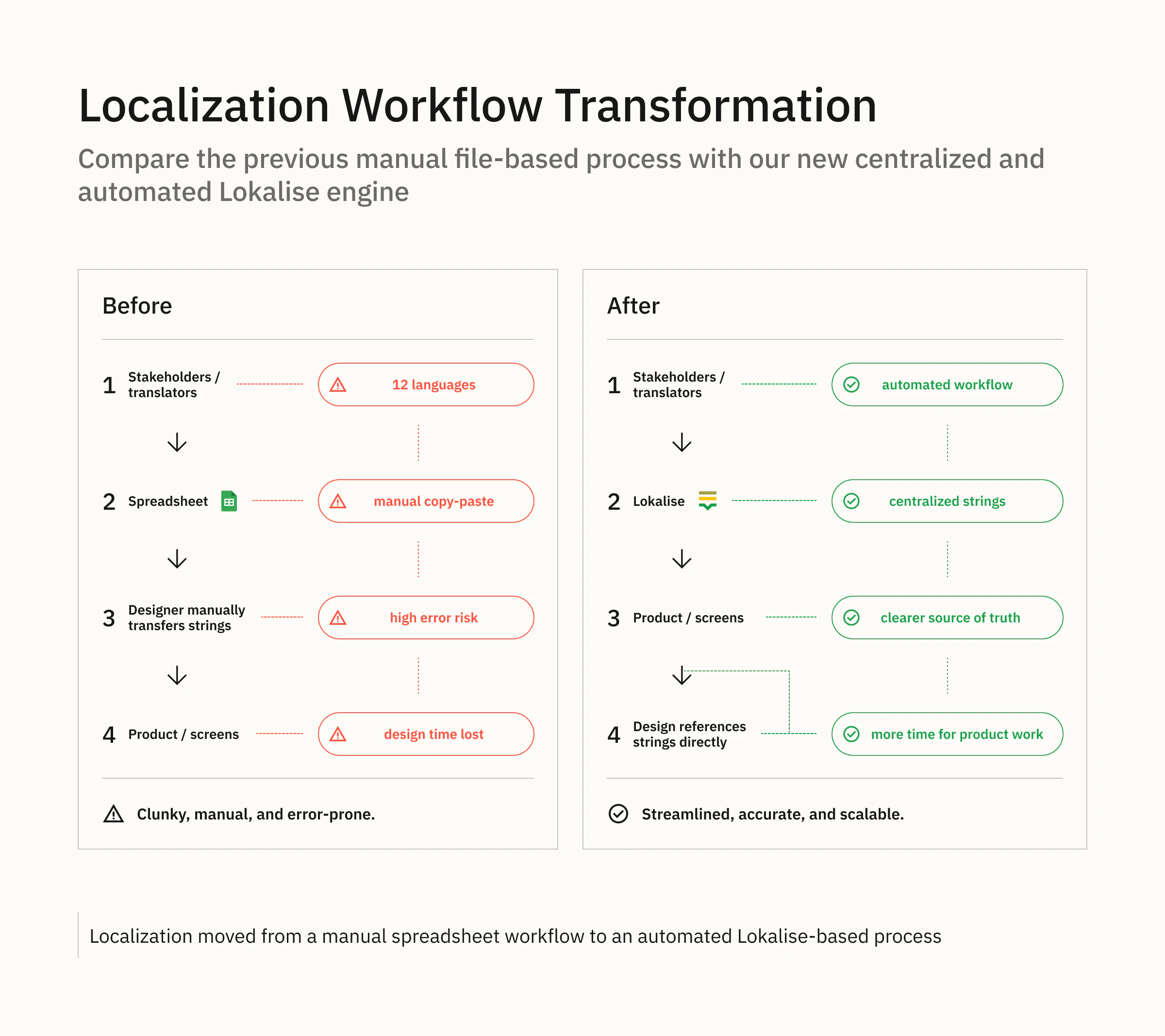Screen dimensions: 1165x1036
Task: Click Stakeholders / translators in After panel
Action: coord(678,385)
